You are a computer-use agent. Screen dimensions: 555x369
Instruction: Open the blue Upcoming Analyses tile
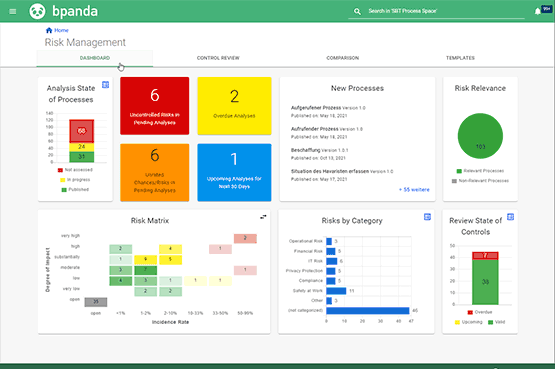[x=234, y=172]
